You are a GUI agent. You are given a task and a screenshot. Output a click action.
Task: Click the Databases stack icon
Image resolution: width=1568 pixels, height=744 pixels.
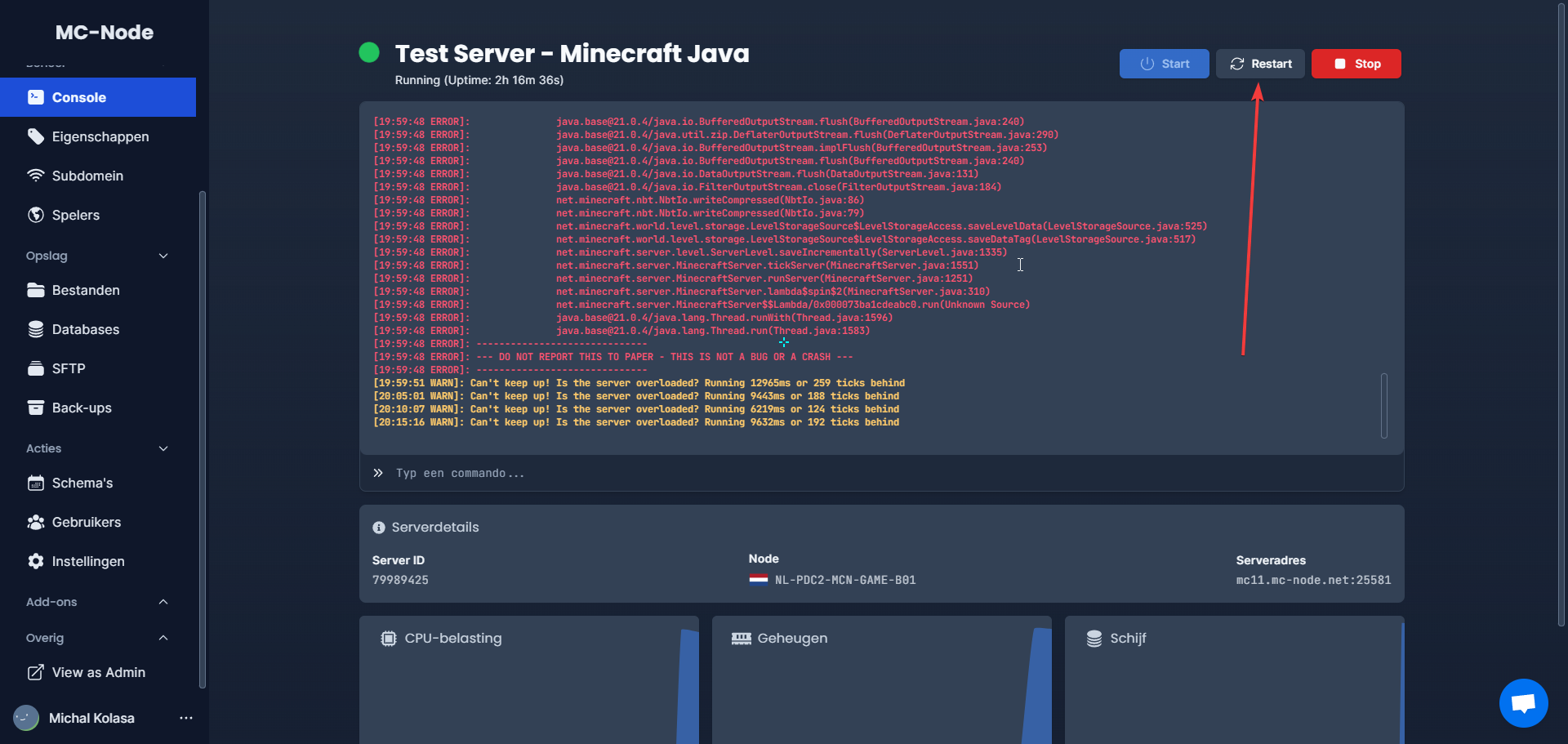(x=35, y=329)
